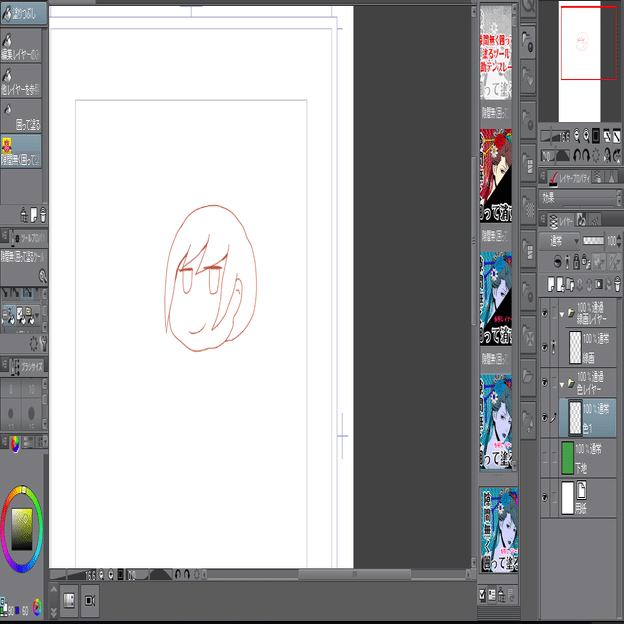Collapse the 線画レイヤー folder arrow
624x624 pixels.
tap(562, 314)
